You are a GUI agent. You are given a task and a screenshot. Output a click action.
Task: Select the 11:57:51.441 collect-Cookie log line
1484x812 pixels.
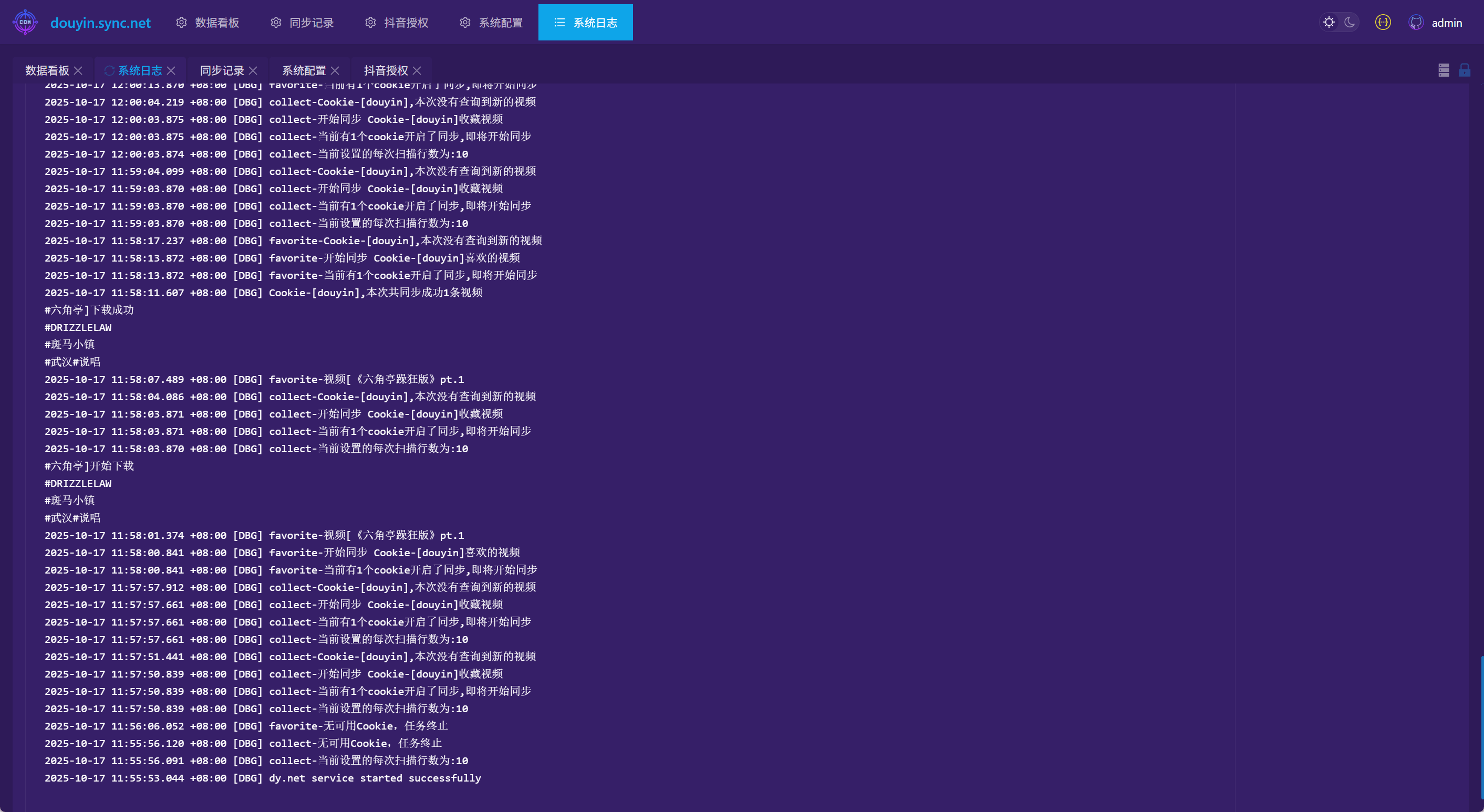click(290, 657)
